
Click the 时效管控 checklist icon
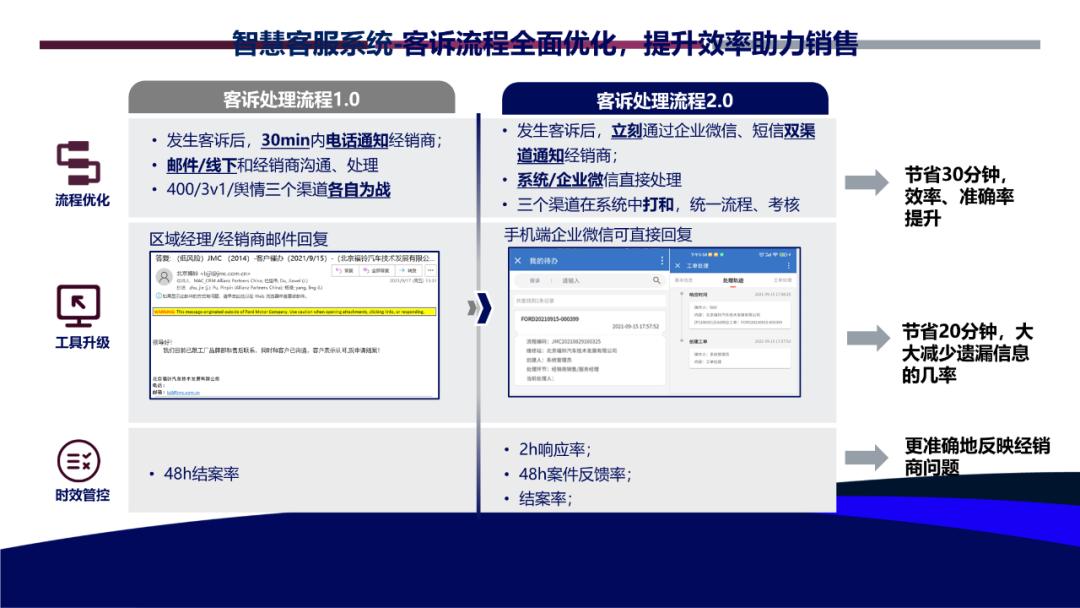[78, 461]
